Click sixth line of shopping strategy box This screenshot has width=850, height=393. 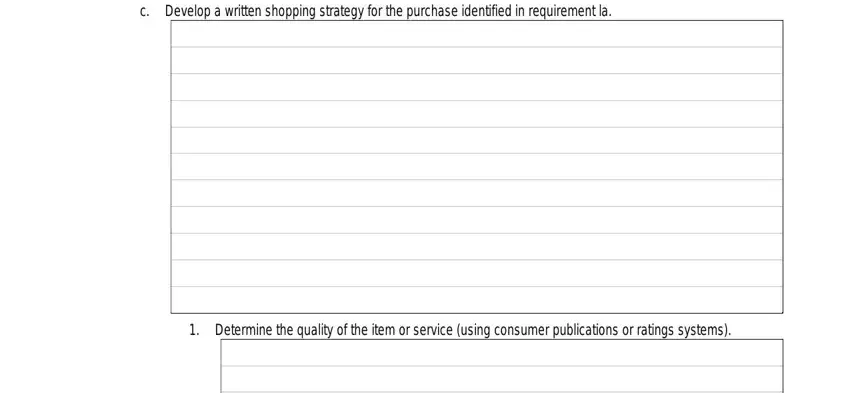(x=476, y=166)
